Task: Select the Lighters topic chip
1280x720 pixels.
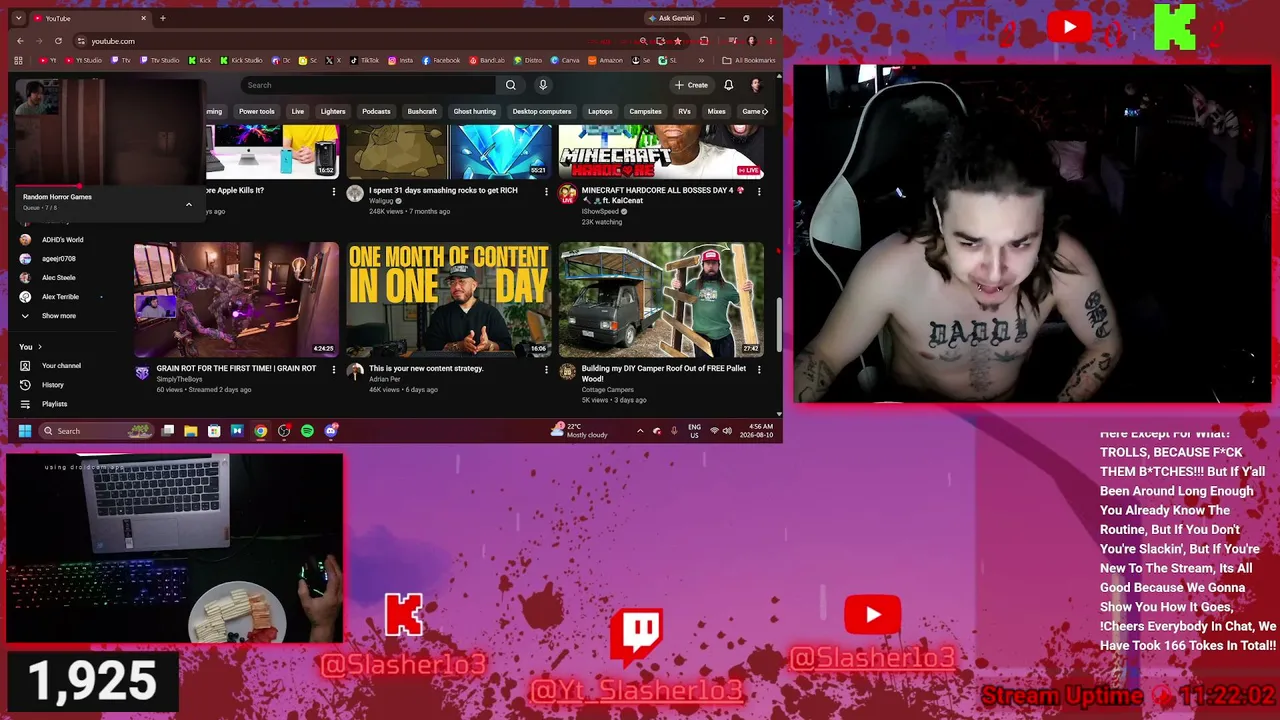Action: [x=333, y=111]
